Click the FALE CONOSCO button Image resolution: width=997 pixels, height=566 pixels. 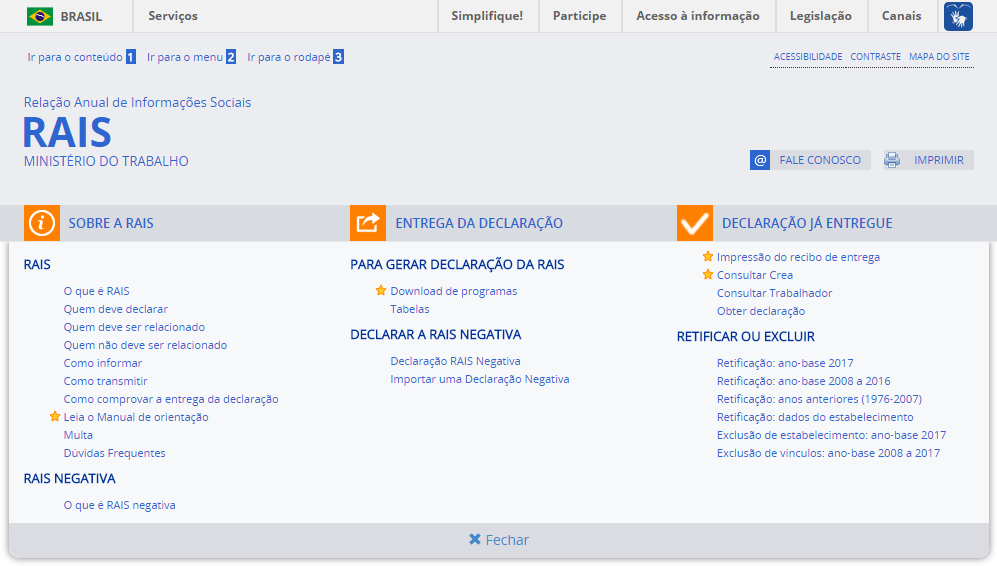point(810,160)
